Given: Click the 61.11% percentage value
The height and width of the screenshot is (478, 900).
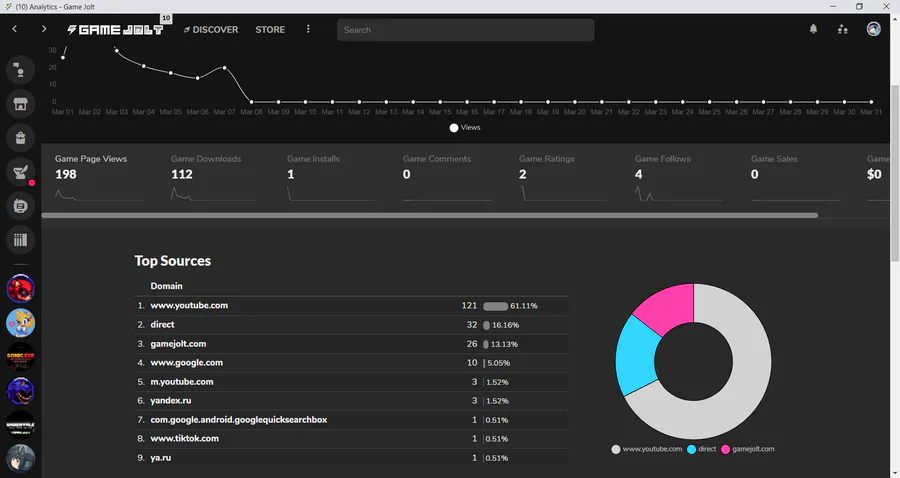Looking at the screenshot, I should click(x=523, y=306).
